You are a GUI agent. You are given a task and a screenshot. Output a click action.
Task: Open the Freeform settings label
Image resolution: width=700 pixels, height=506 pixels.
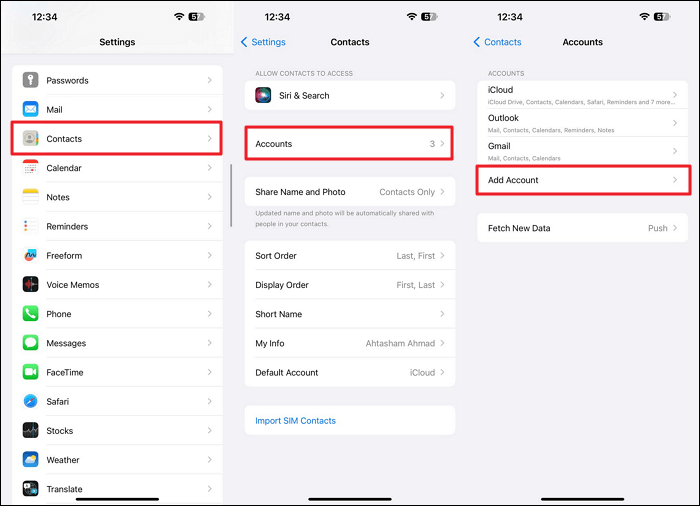point(64,255)
